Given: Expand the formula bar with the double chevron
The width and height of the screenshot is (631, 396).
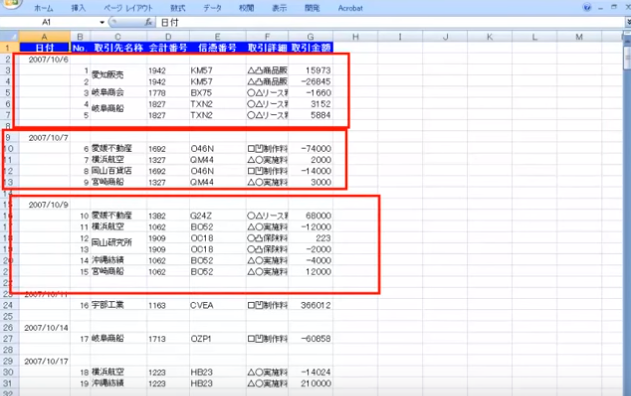Looking at the screenshot, I should 627,22.
